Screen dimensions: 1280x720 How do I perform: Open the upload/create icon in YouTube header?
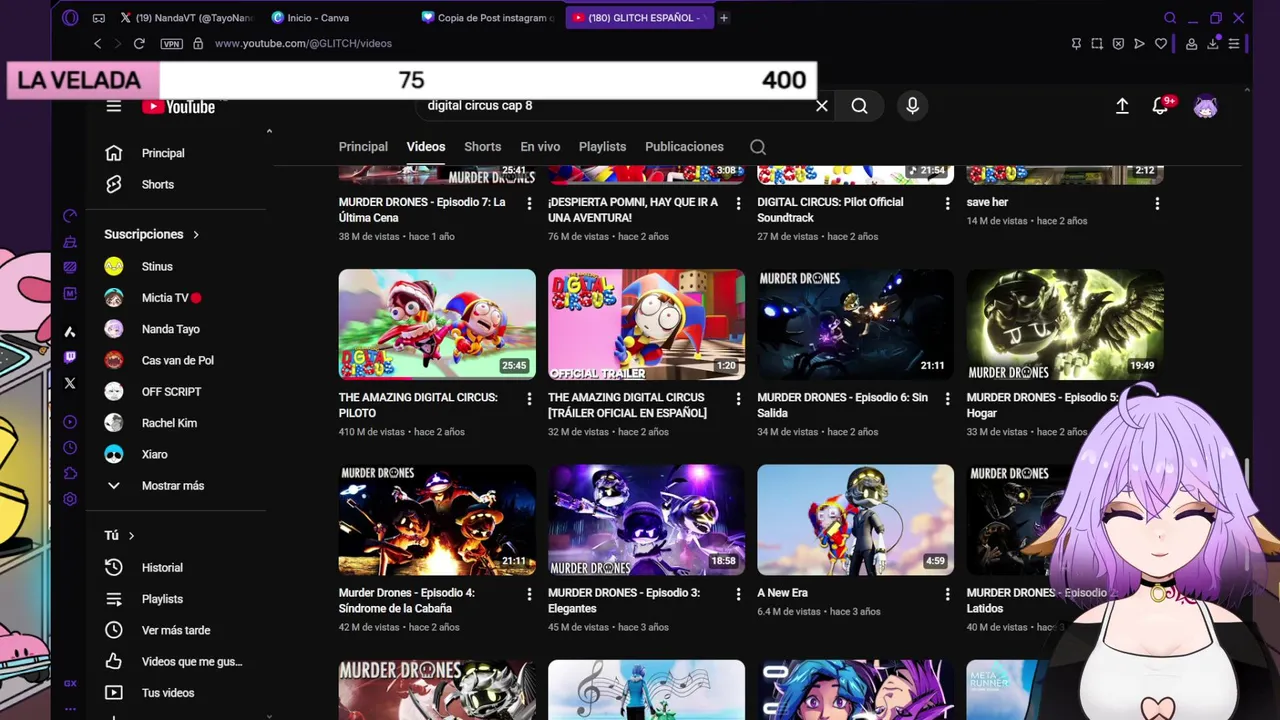click(x=1122, y=106)
